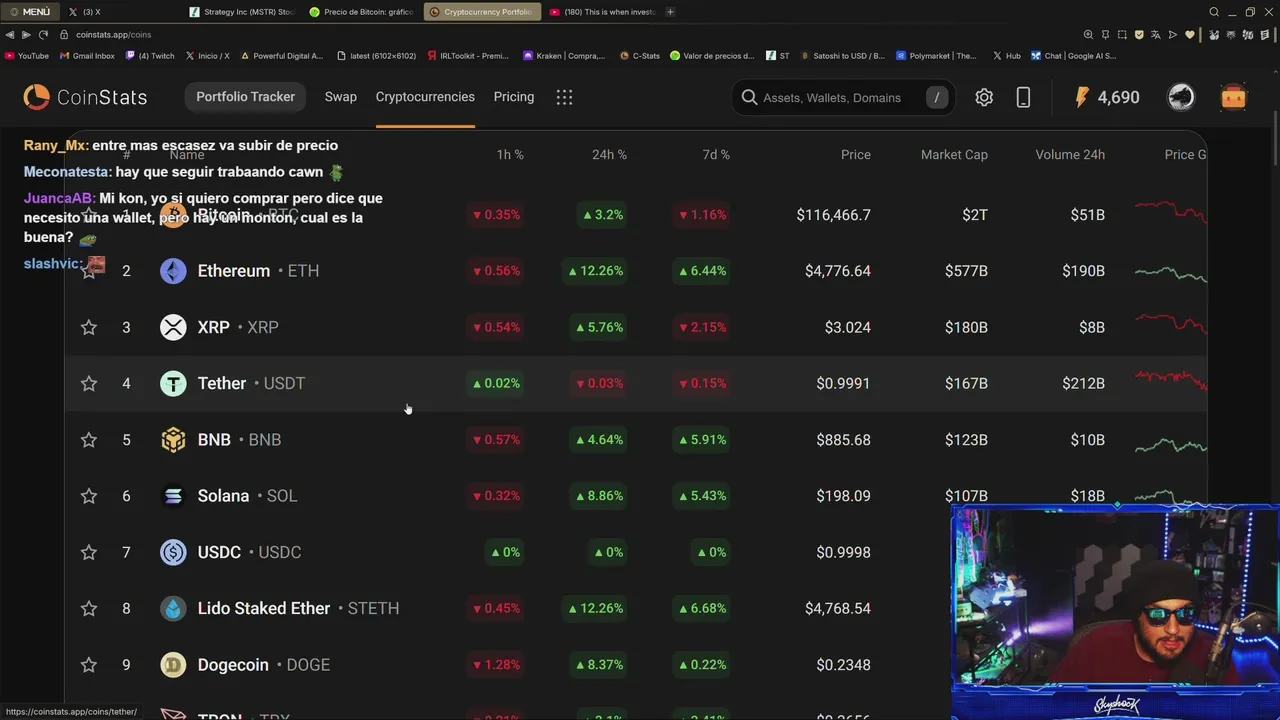The image size is (1280, 720).
Task: Open the Lido Staked Ether page link
Action: (x=298, y=608)
